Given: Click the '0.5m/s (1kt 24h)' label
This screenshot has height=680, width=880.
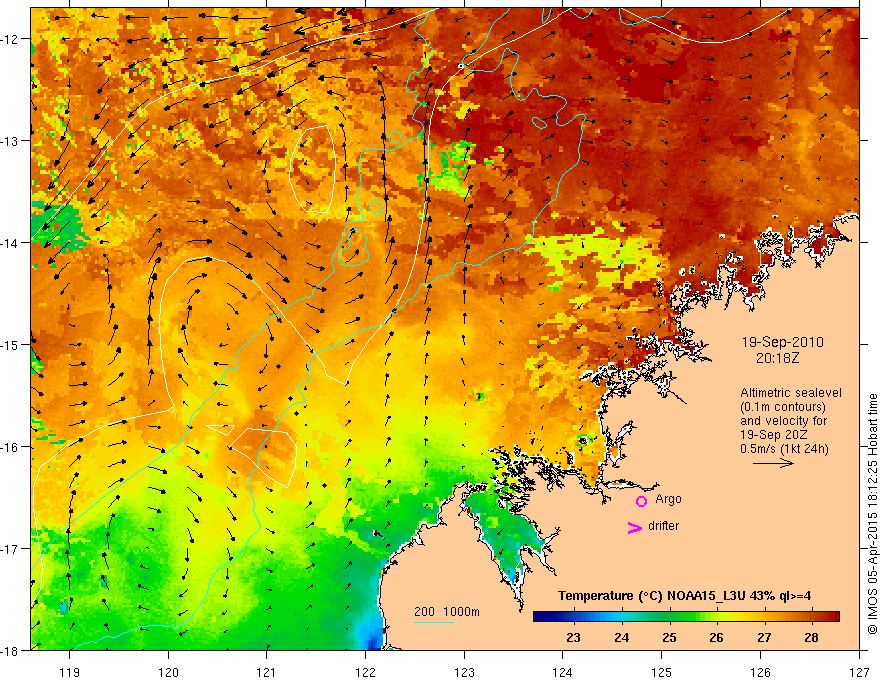Looking at the screenshot, I should coord(784,449).
